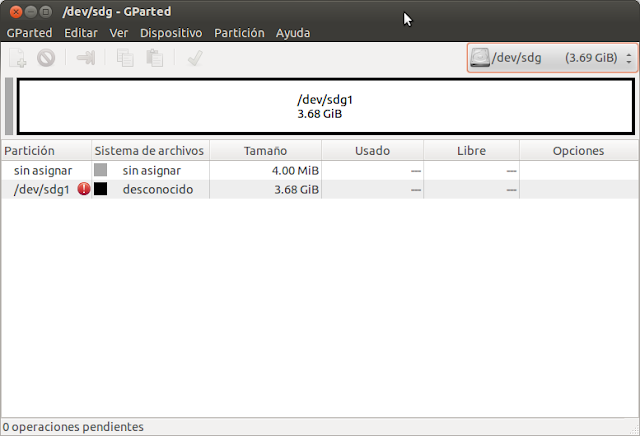Select the sin asignar partition row

click(x=320, y=170)
